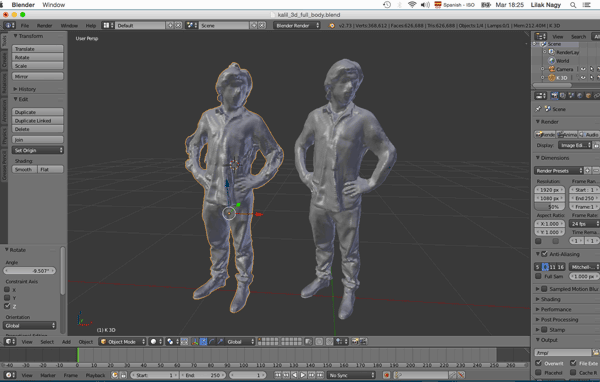Image resolution: width=600 pixels, height=382 pixels.
Task: Open the Global transform orientation dropdown
Action: click(x=240, y=341)
